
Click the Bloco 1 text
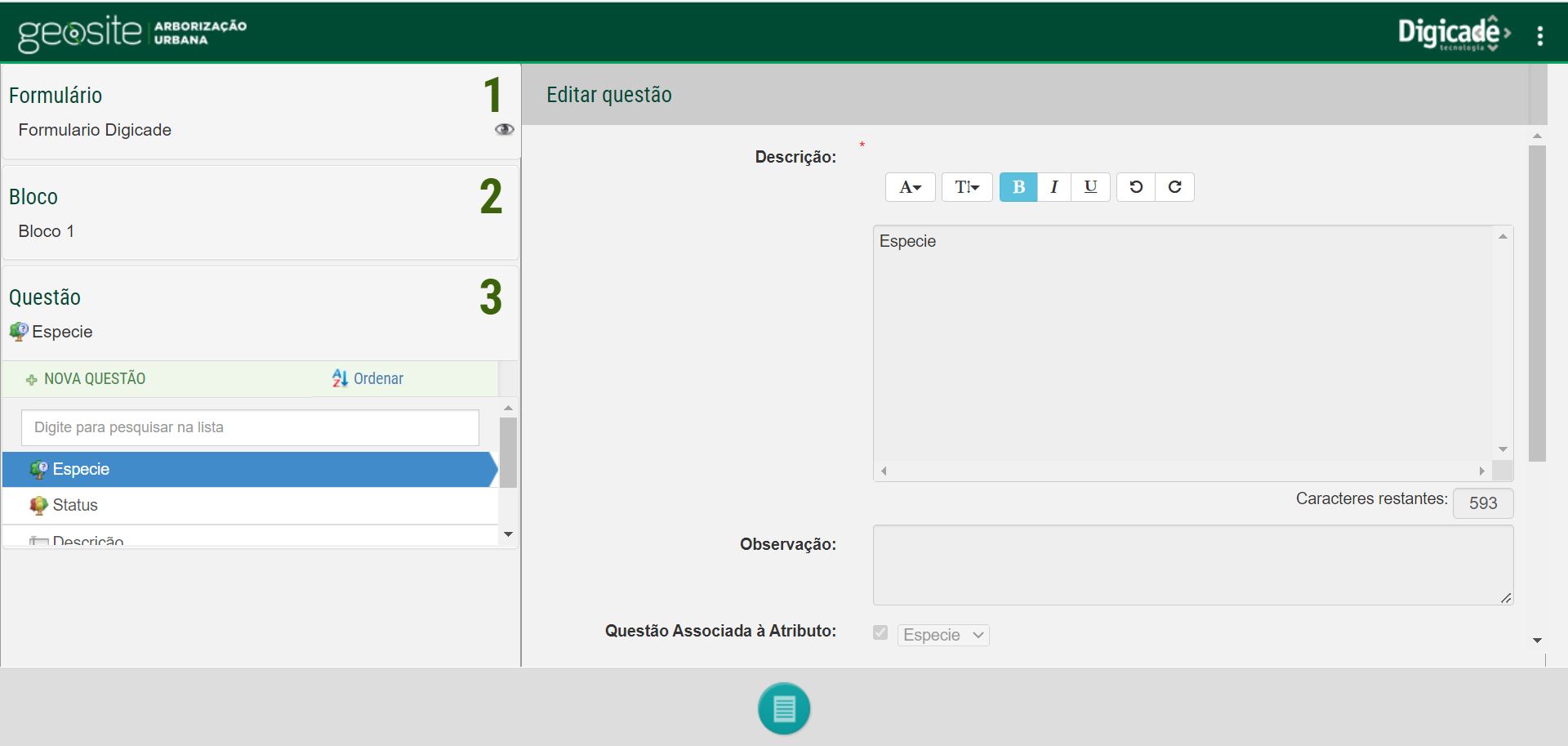(x=47, y=231)
